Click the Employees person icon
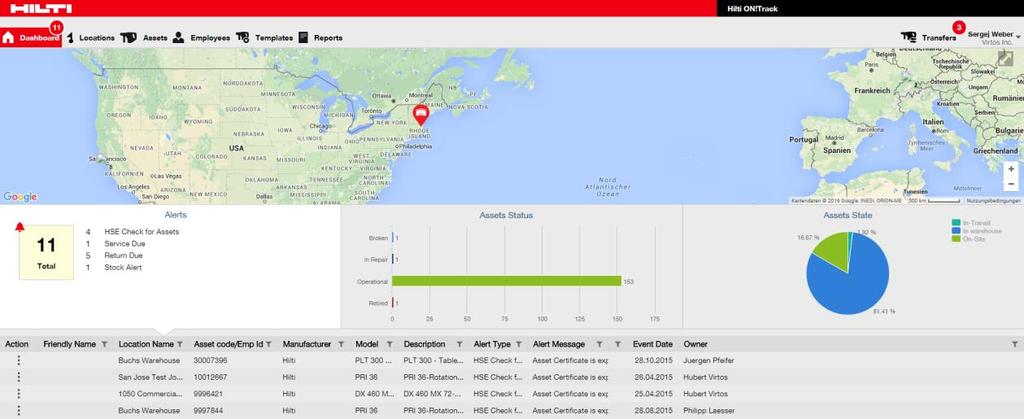The height and width of the screenshot is (419, 1024). 178,38
